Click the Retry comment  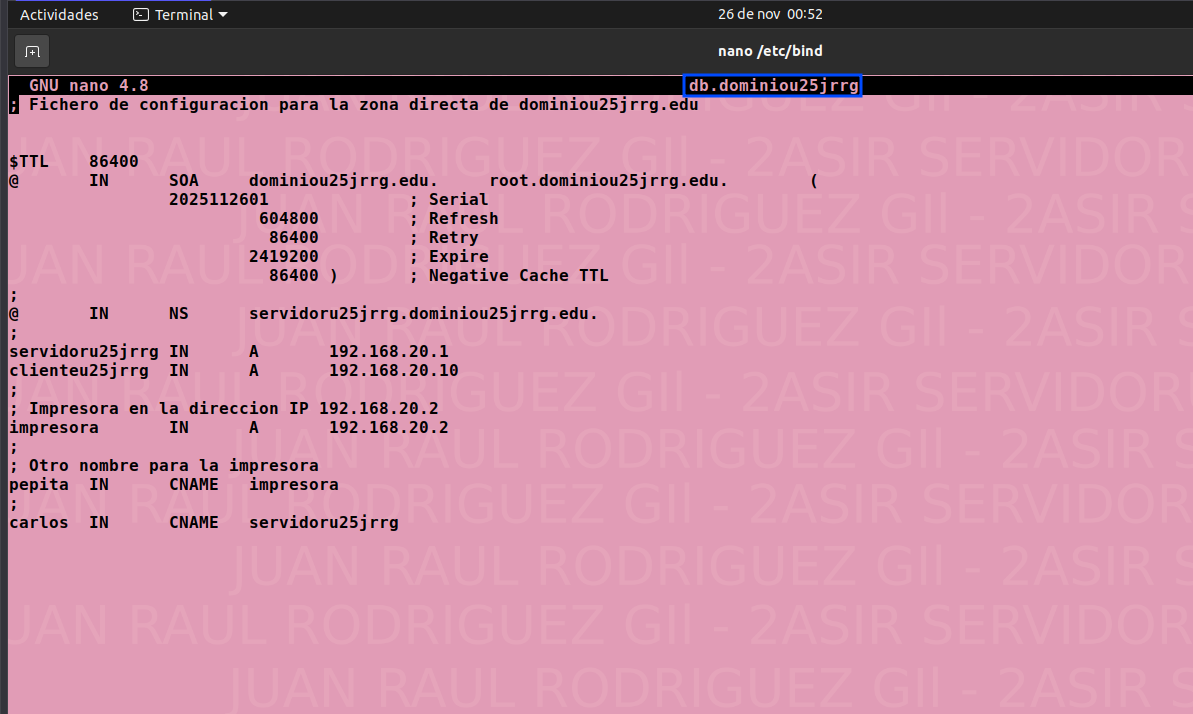click(444, 237)
